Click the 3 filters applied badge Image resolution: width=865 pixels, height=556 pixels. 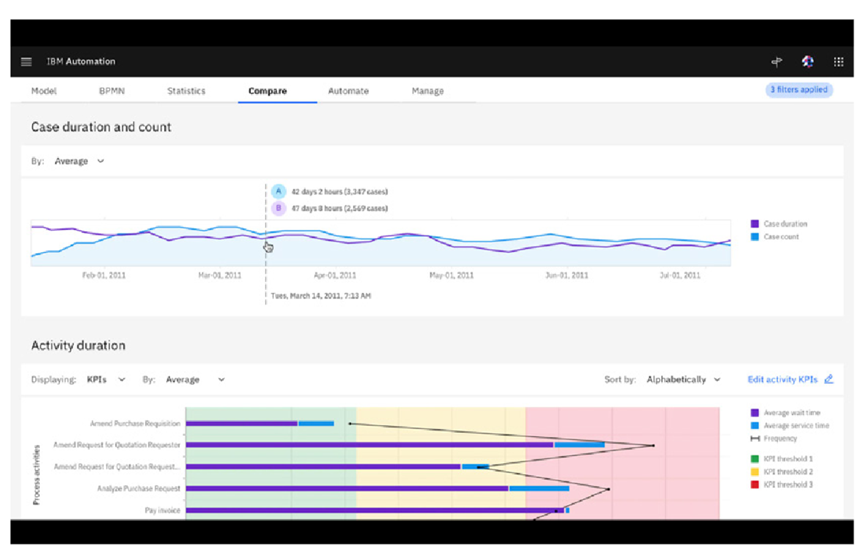(x=799, y=90)
